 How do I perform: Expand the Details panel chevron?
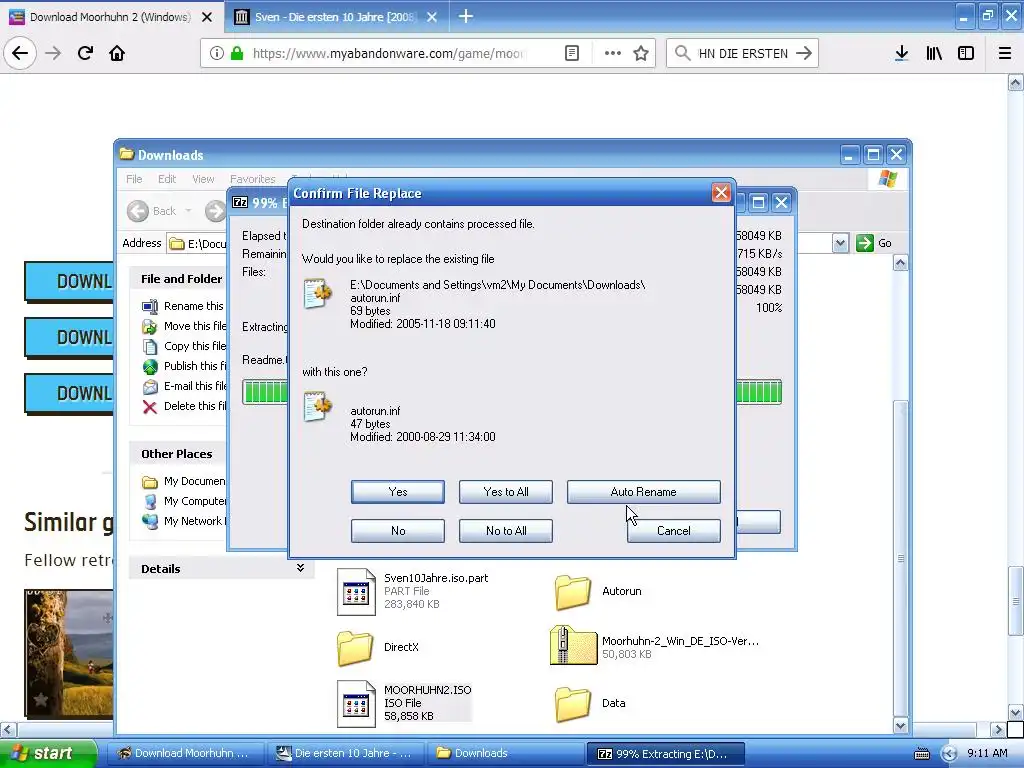click(300, 568)
